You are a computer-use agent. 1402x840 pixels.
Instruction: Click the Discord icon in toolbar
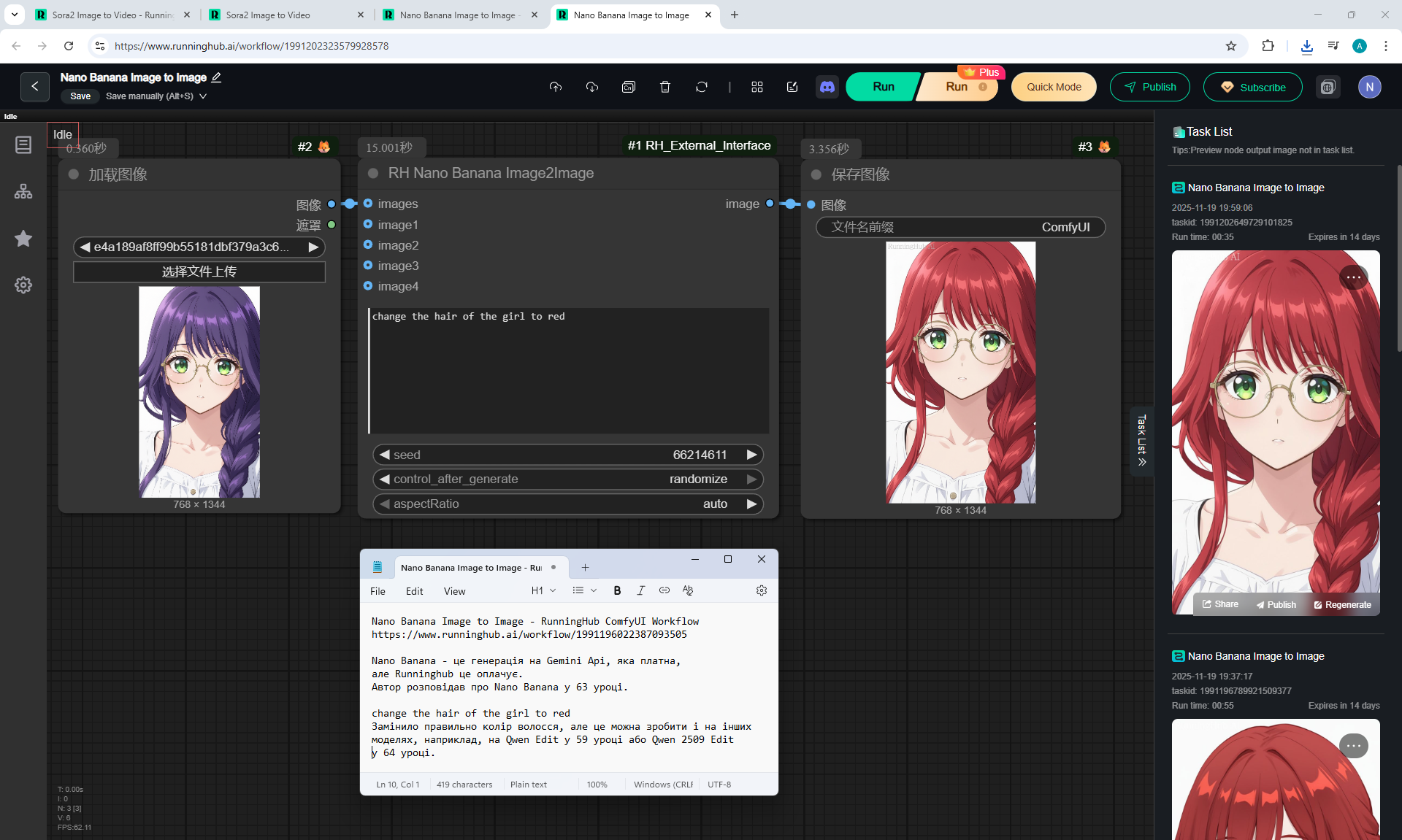click(827, 87)
